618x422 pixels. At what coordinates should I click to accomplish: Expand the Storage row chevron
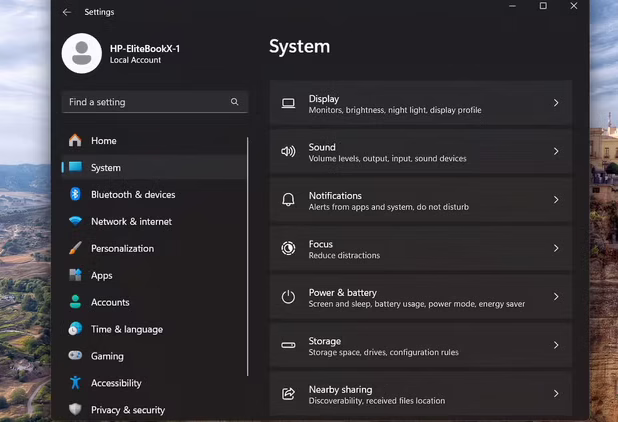(x=556, y=345)
